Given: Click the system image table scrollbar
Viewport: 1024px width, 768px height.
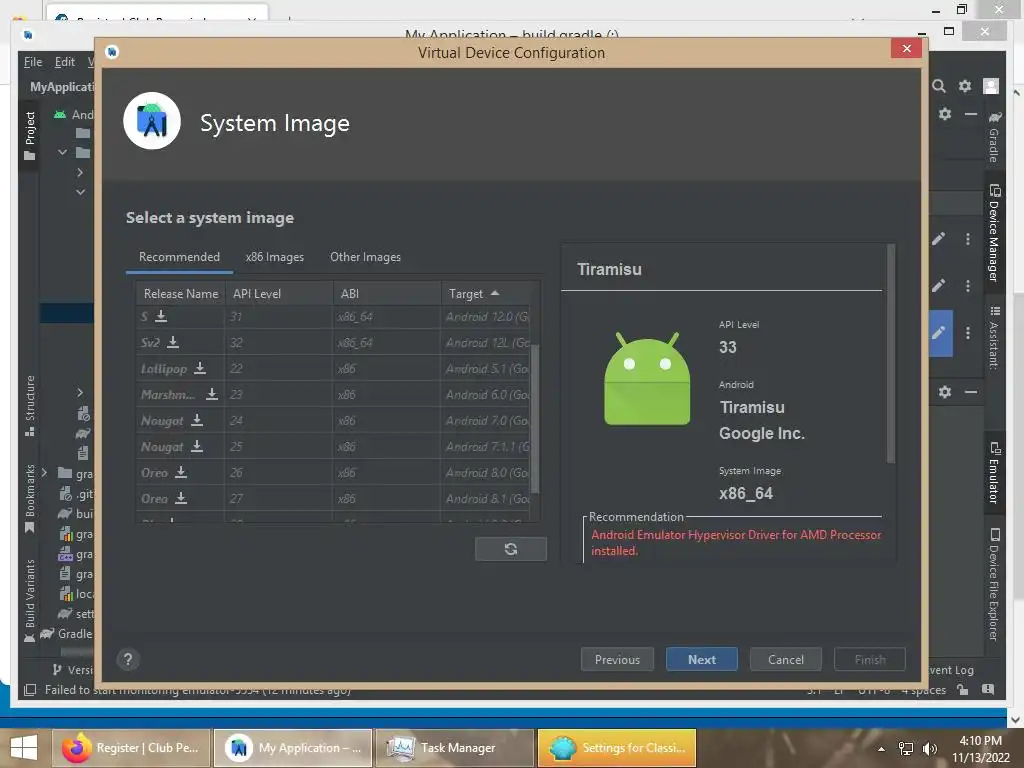Looking at the screenshot, I should pyautogui.click(x=535, y=418).
